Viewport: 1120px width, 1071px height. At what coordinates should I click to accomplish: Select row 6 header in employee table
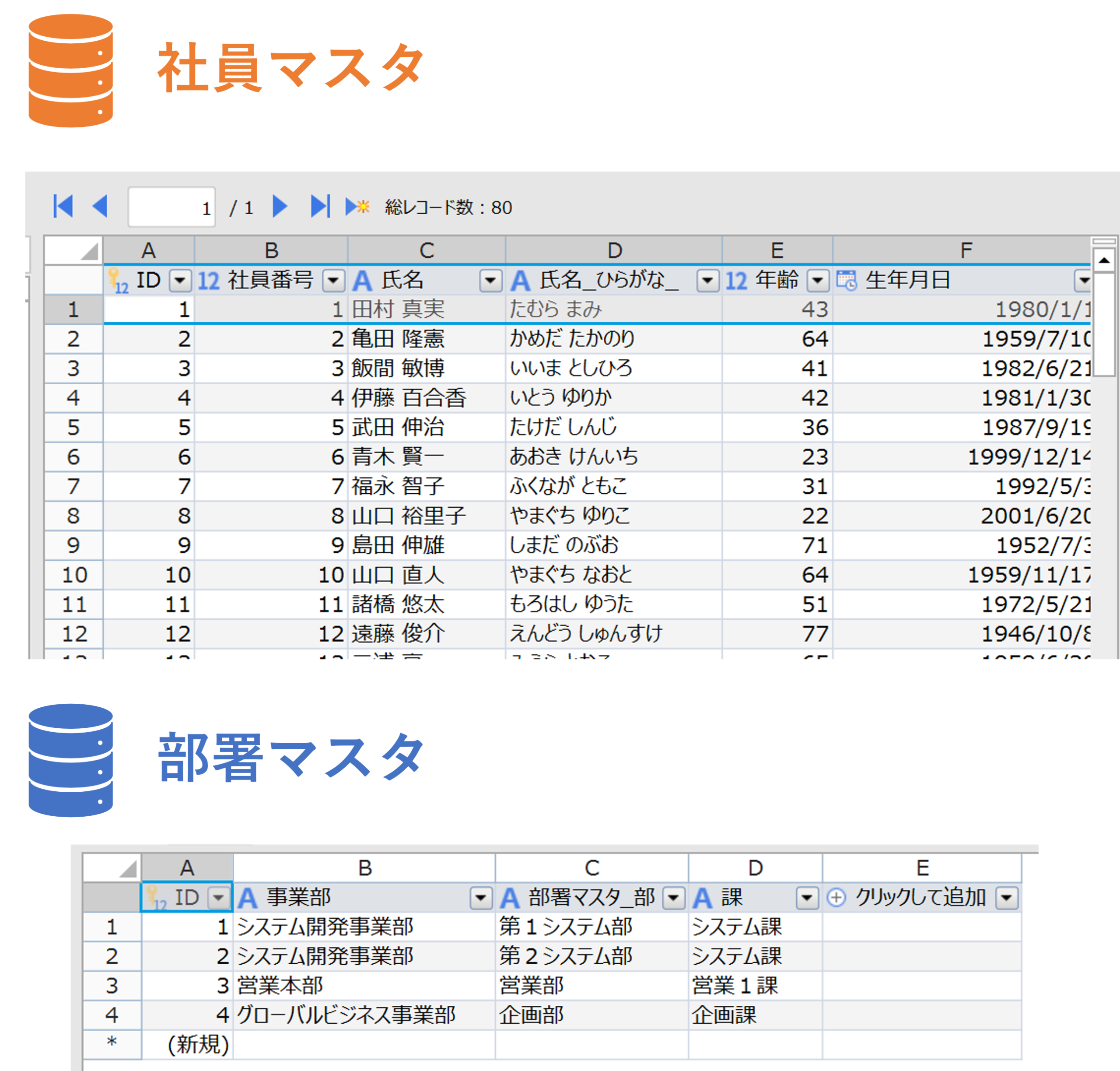73,456
